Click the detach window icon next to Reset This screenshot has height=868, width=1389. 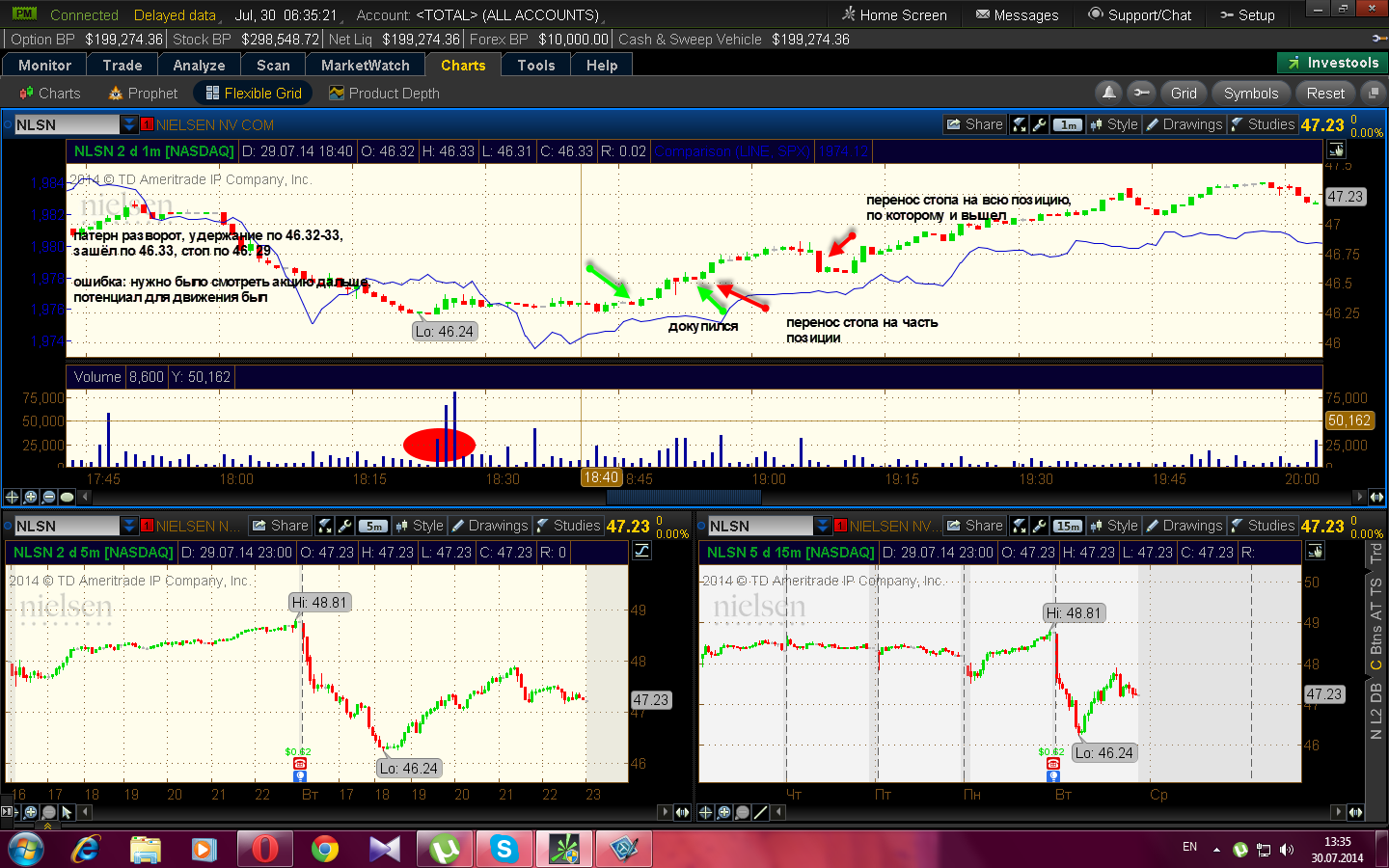tap(1374, 93)
